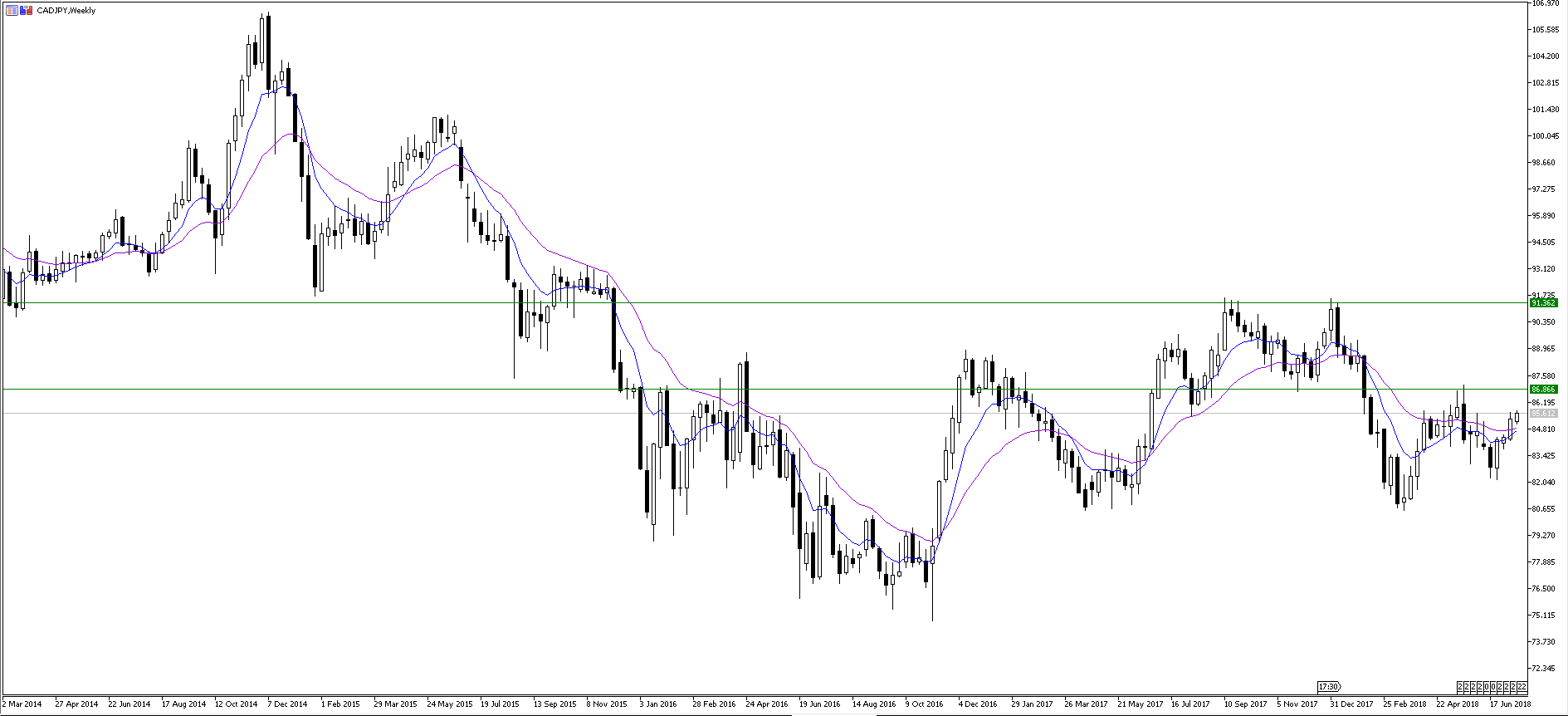This screenshot has width=1568, height=716.
Task: Click the 88.965 price scale label
Action: [x=1545, y=349]
